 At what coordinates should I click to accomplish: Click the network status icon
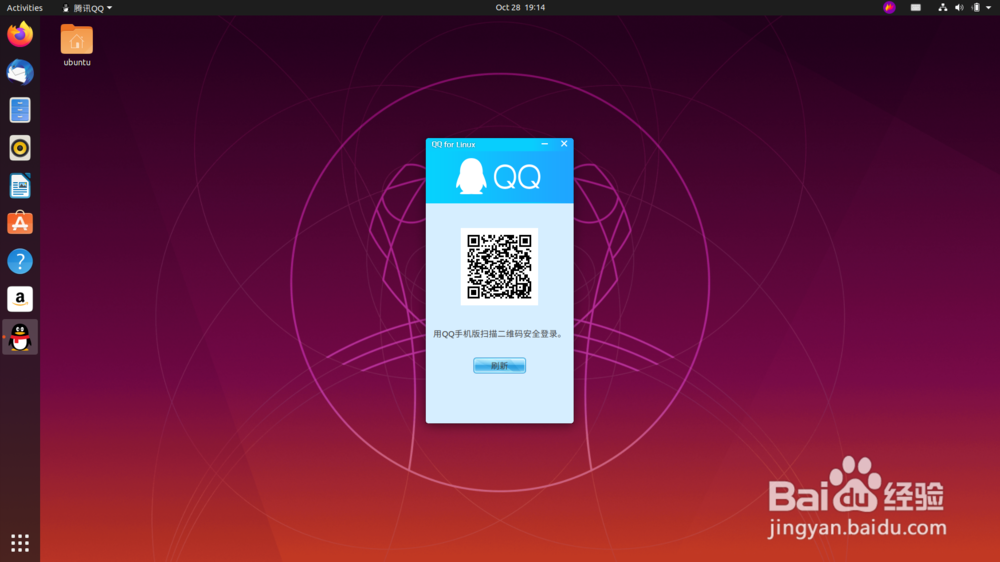(x=943, y=8)
